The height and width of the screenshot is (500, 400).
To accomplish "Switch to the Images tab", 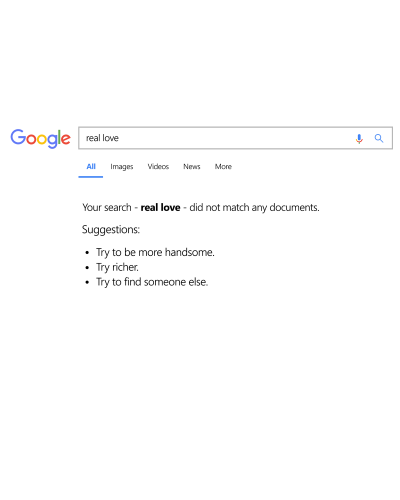I will click(x=122, y=167).
